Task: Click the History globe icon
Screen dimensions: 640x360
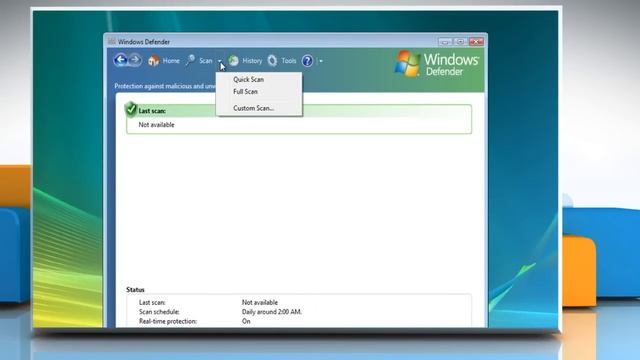Action: pos(233,61)
